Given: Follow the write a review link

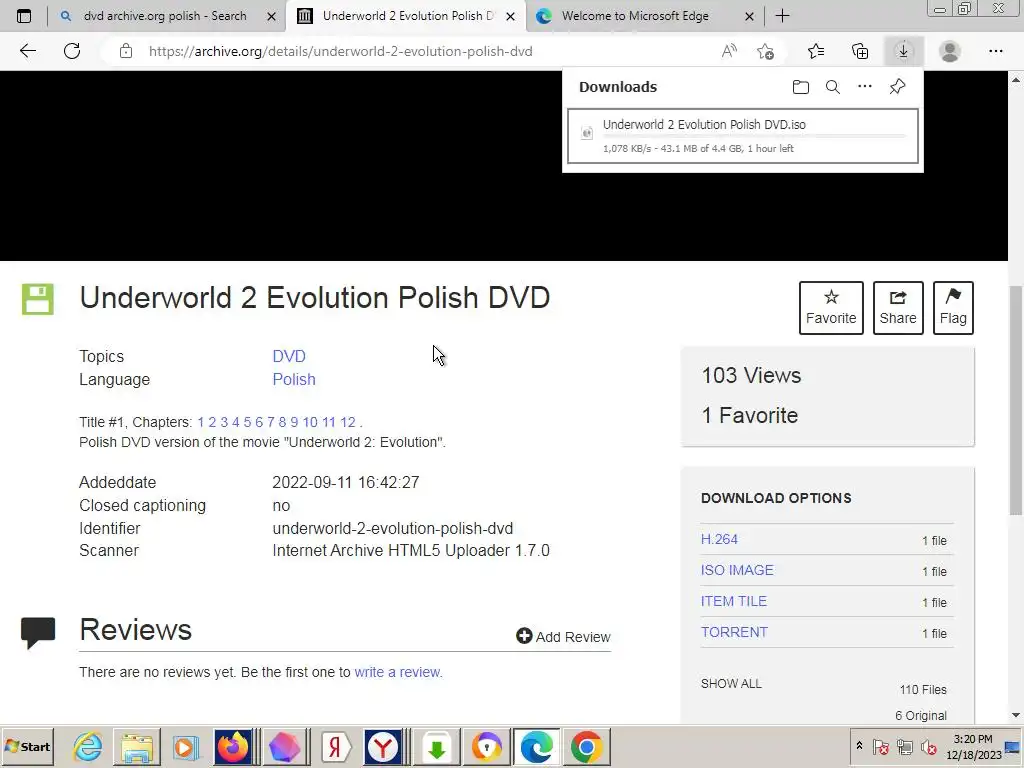Looking at the screenshot, I should coord(397,672).
